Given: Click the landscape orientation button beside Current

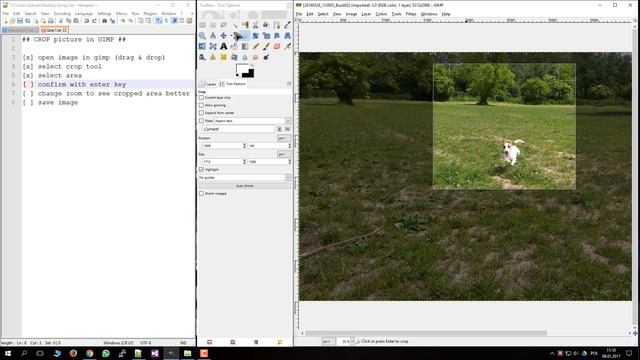Looking at the screenshot, I should (x=287, y=129).
